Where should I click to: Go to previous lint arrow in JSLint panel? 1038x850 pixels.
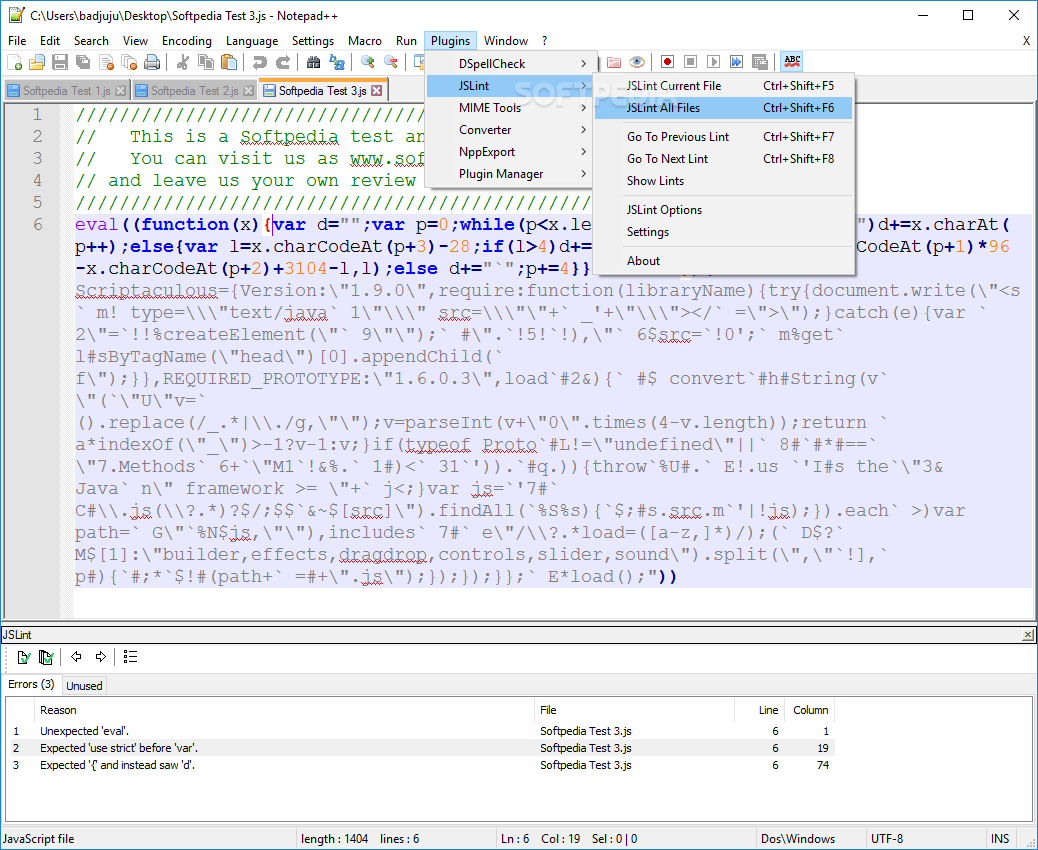[76, 657]
